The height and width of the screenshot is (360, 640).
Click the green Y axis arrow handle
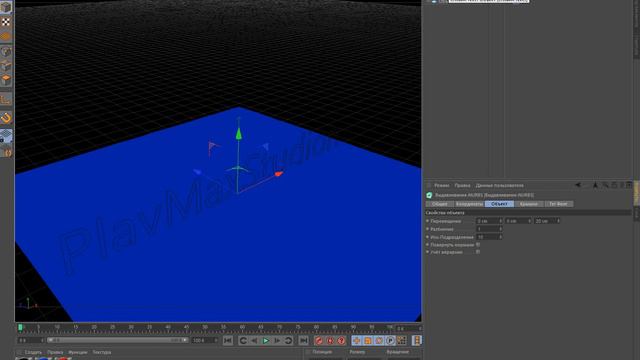[239, 134]
